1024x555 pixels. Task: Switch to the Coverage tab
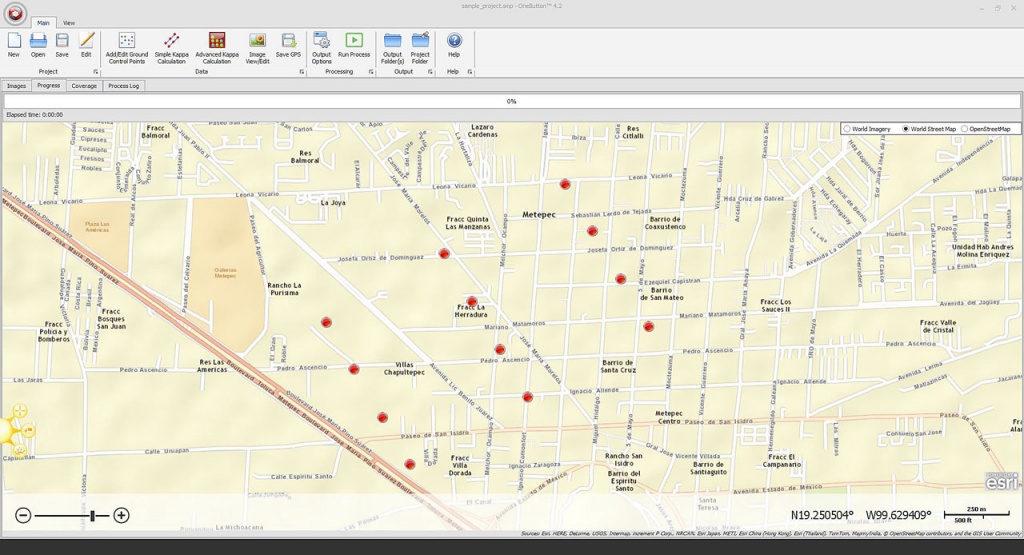pyautogui.click(x=84, y=86)
